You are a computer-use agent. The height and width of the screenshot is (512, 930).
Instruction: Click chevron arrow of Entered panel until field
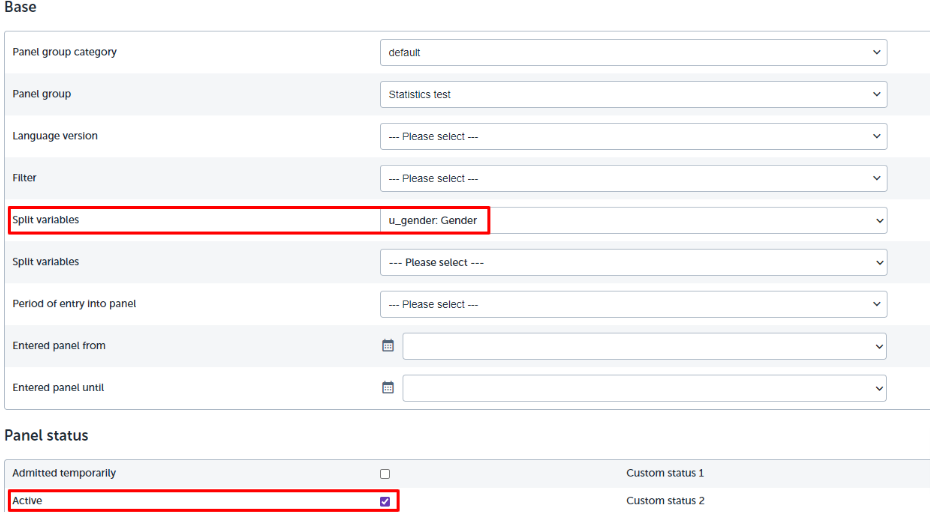tap(879, 389)
